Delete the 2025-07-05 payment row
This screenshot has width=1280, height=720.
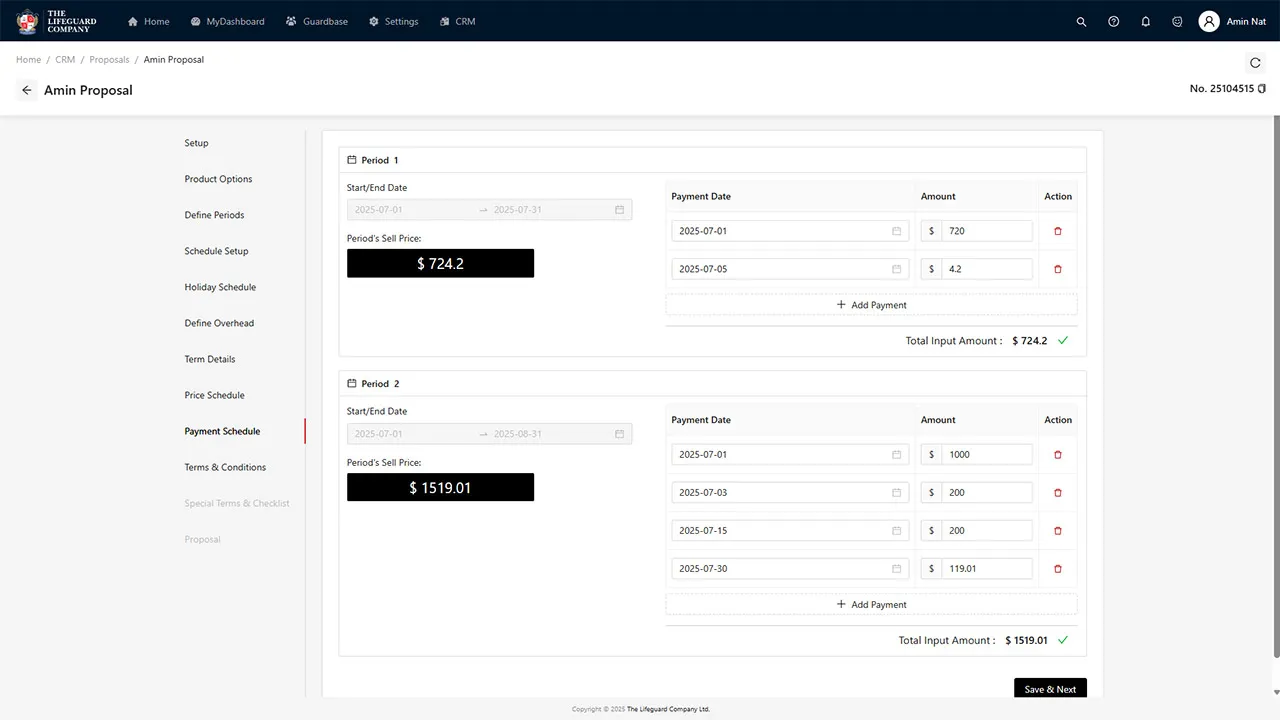click(1058, 269)
